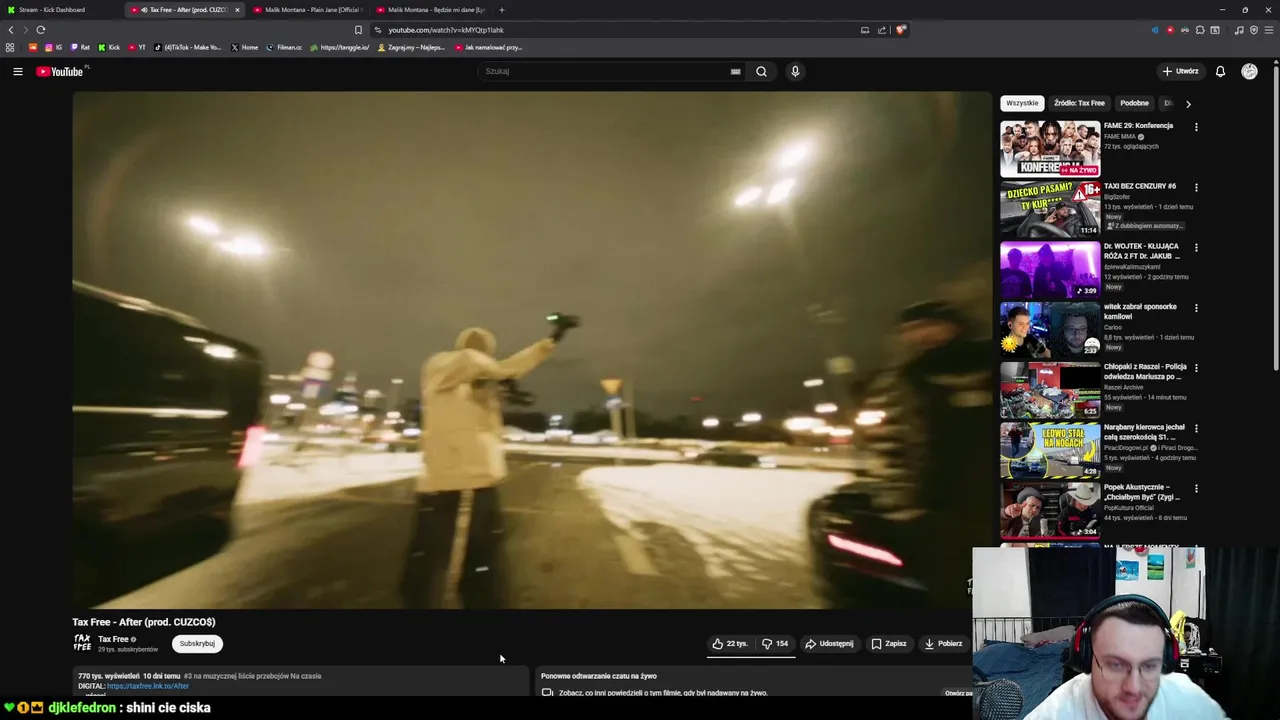1280x720 pixels.
Task: Open the Popek Akustycznie video thumbnail
Action: click(x=1050, y=510)
